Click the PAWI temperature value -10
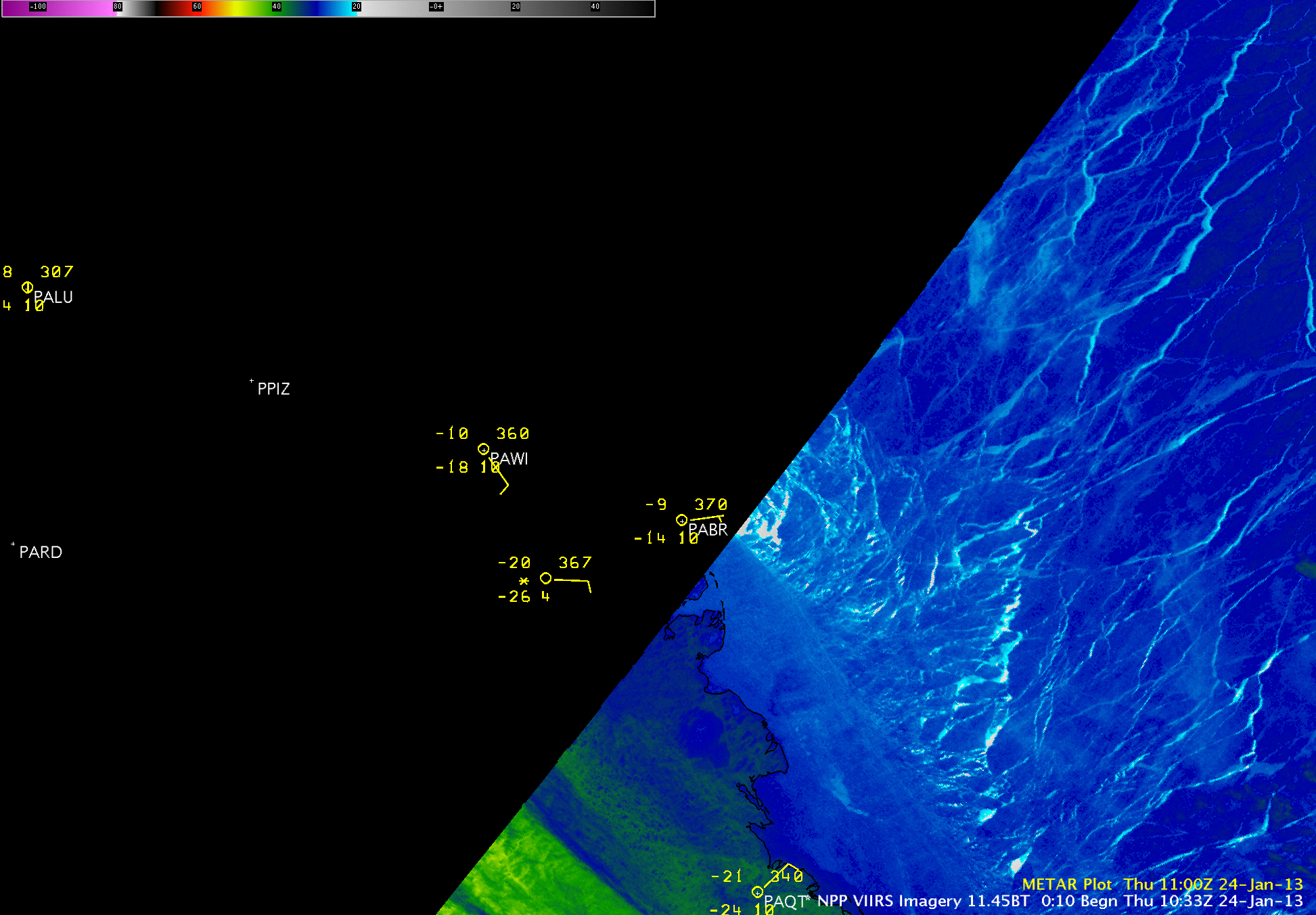This screenshot has width=1316, height=915. pos(452,433)
